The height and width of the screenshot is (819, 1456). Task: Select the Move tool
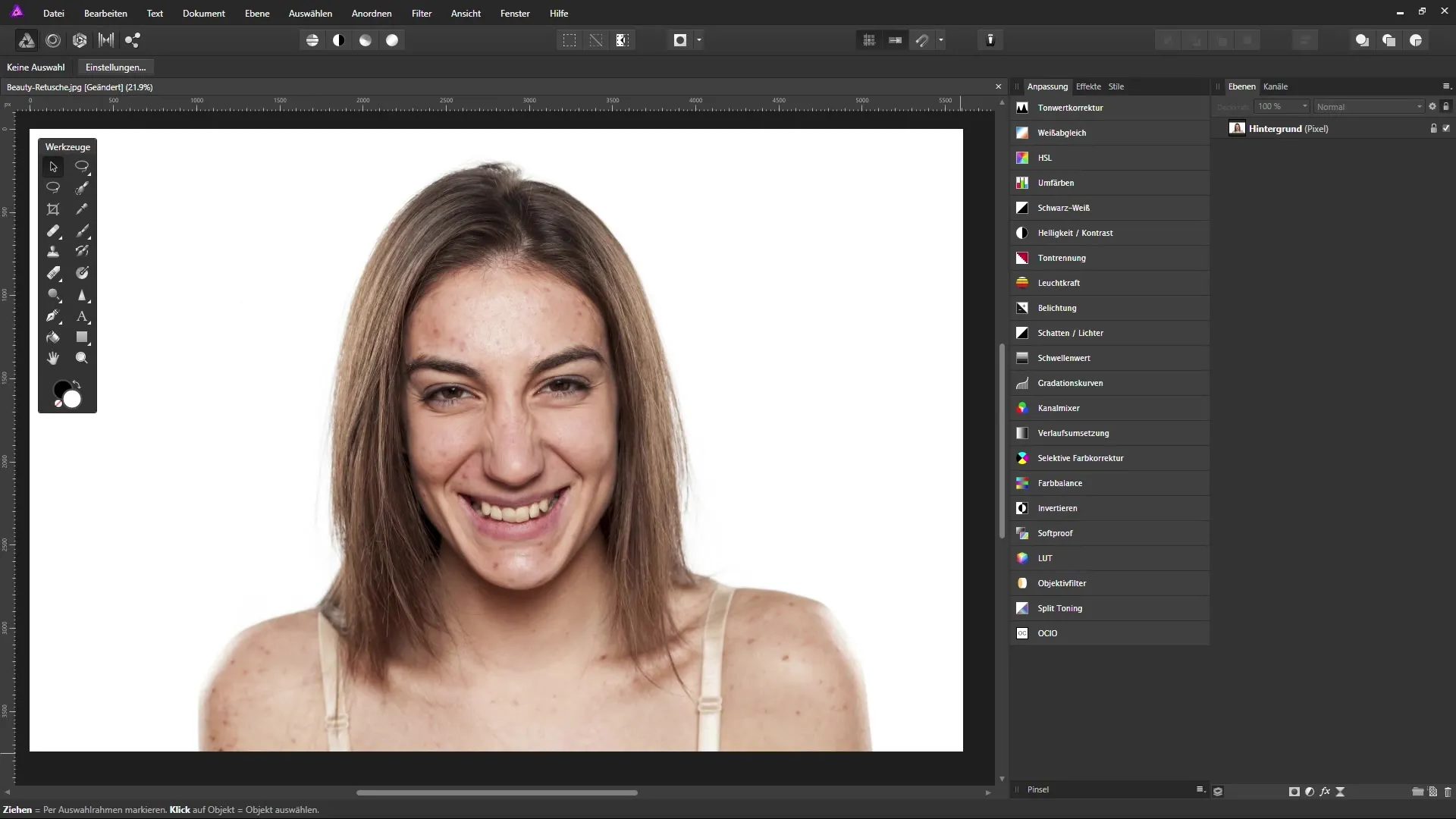[53, 167]
